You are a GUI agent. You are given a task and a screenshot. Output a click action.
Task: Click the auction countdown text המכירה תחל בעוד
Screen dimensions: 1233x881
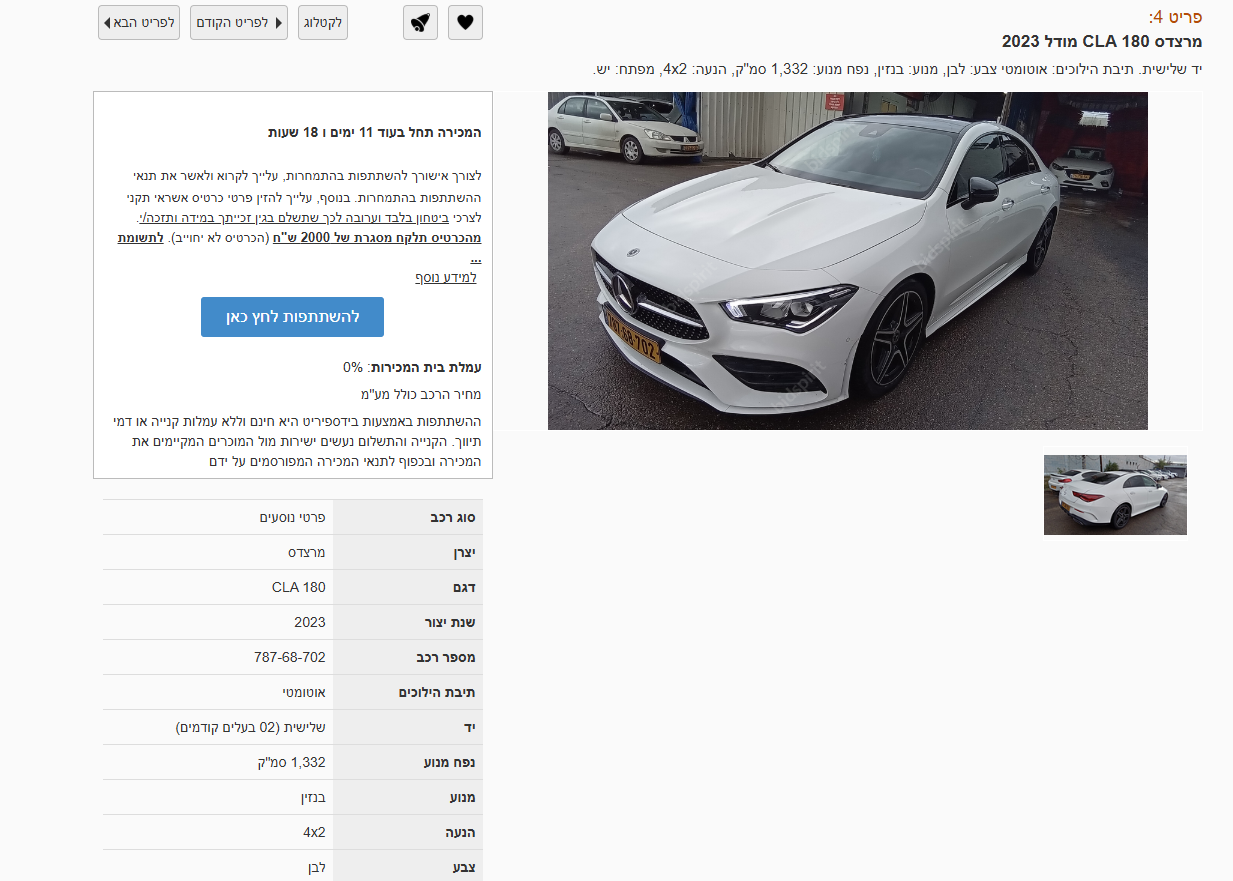(375, 132)
